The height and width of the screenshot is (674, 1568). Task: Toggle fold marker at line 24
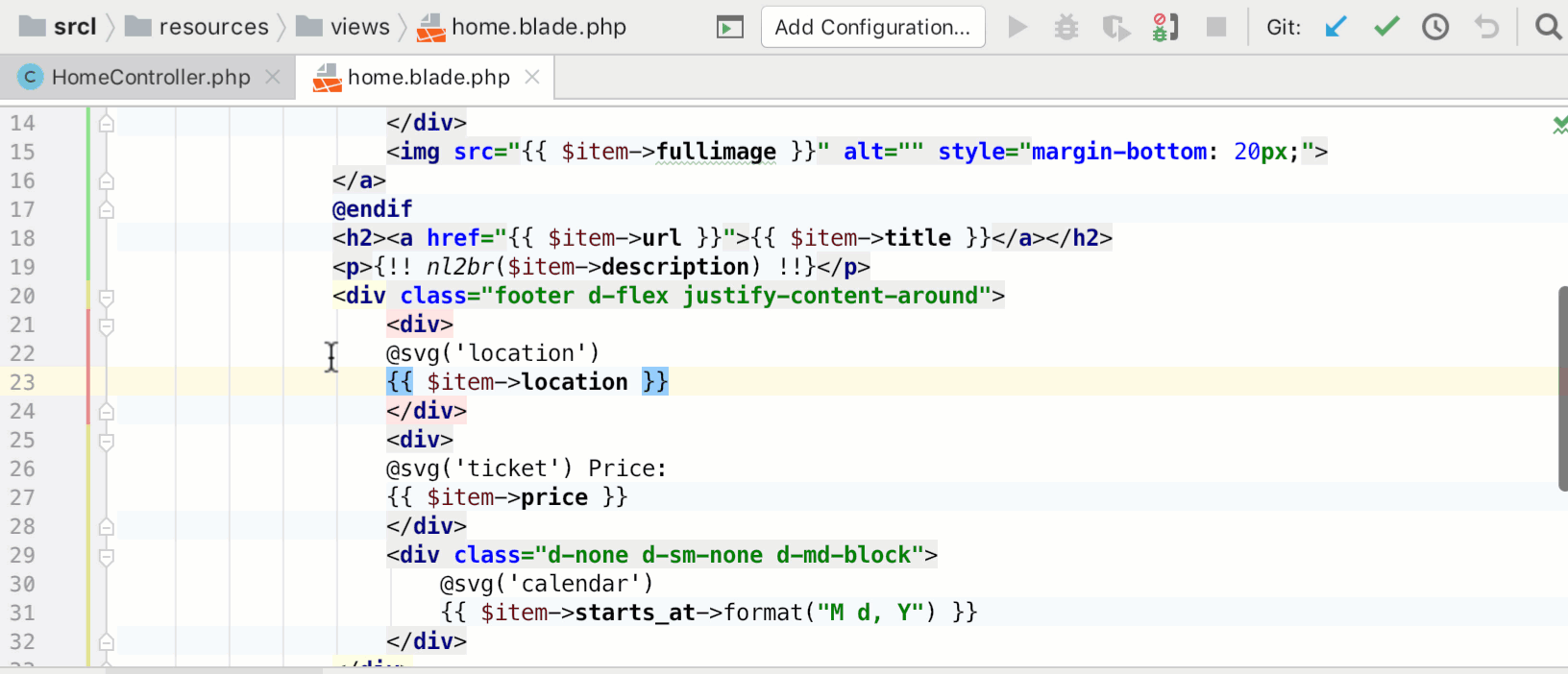coord(107,411)
